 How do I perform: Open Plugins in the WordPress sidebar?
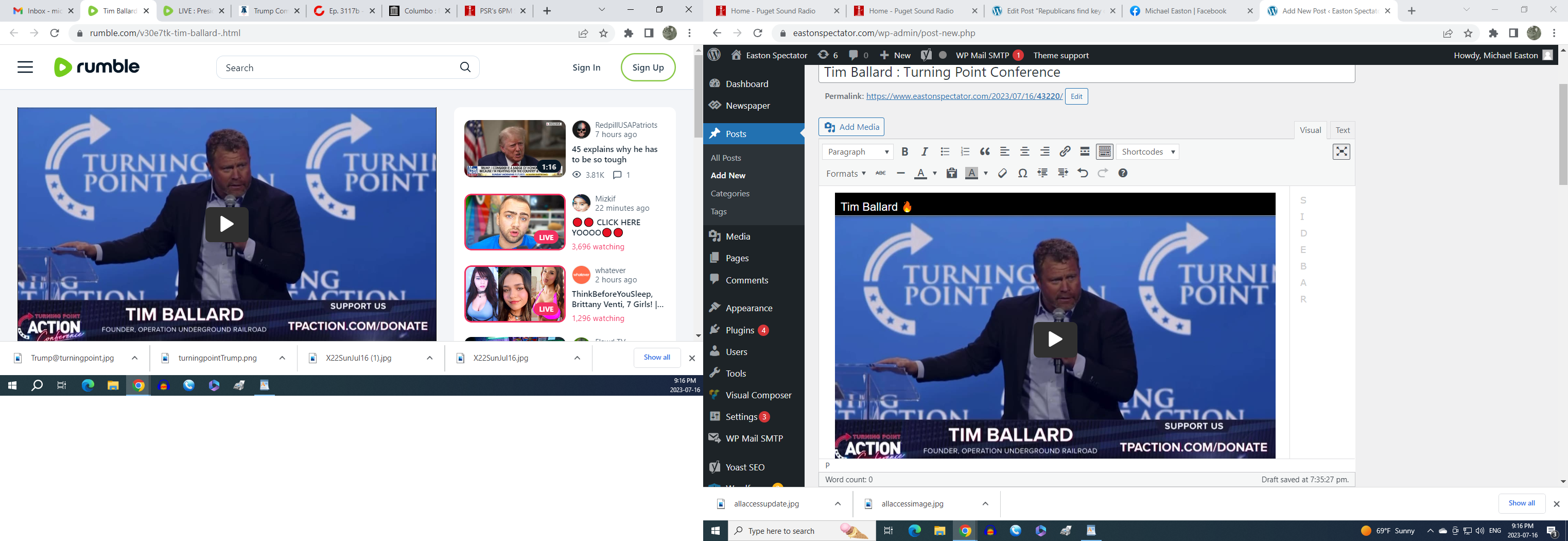coord(740,330)
